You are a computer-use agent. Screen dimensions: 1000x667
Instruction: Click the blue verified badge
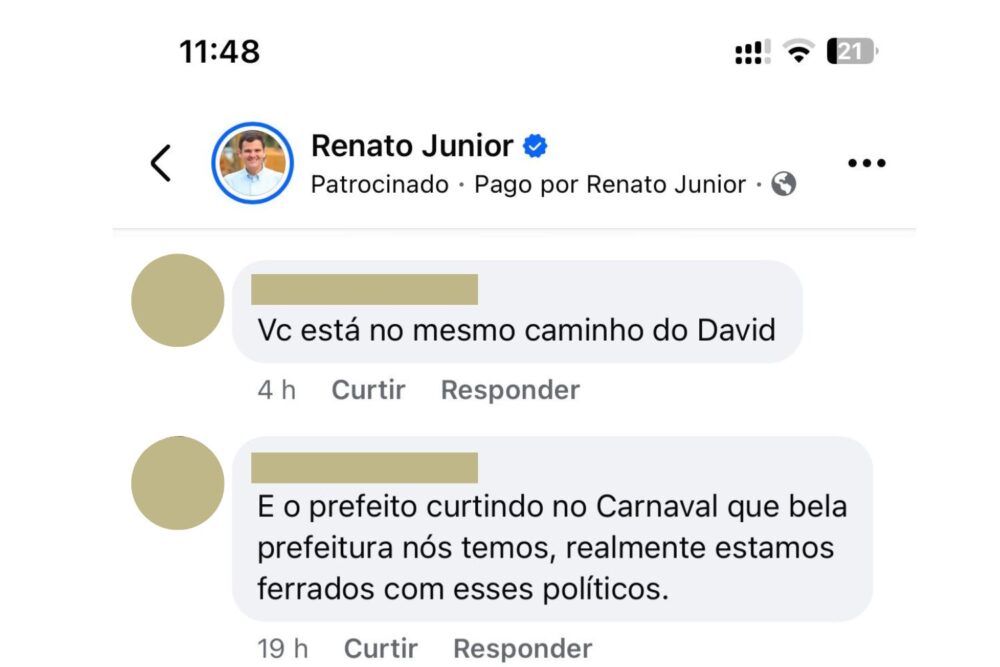(x=536, y=147)
